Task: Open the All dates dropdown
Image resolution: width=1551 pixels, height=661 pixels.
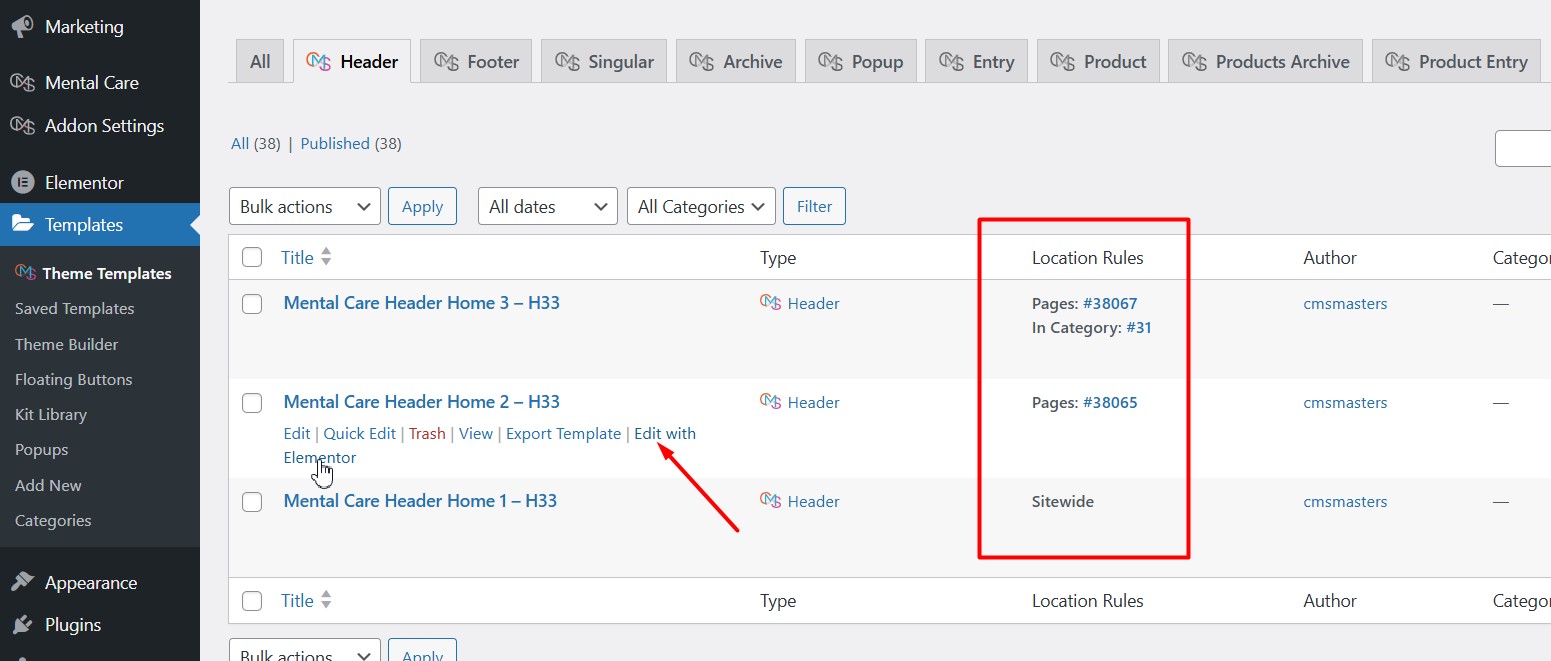Action: point(548,206)
